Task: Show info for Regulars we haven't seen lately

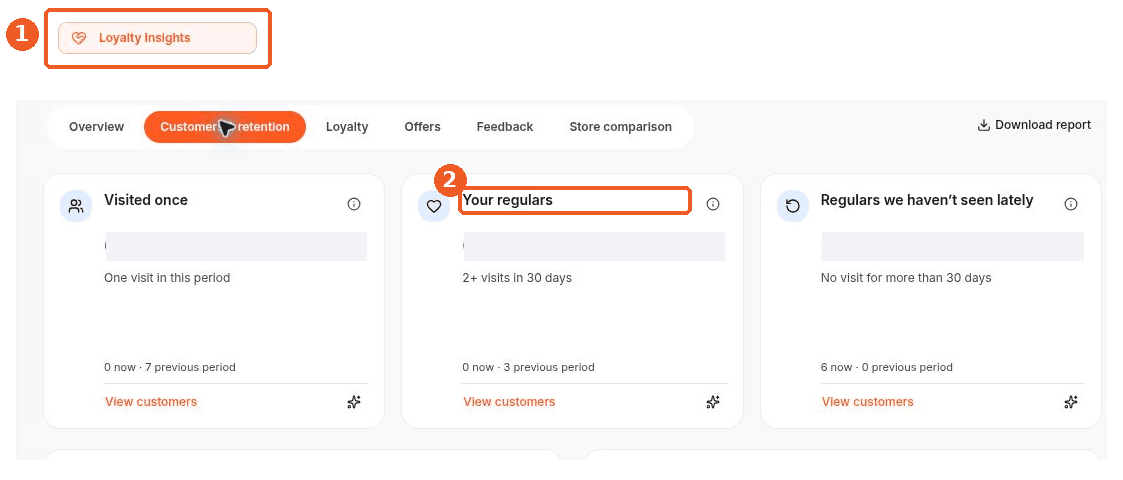Action: pyautogui.click(x=1071, y=204)
